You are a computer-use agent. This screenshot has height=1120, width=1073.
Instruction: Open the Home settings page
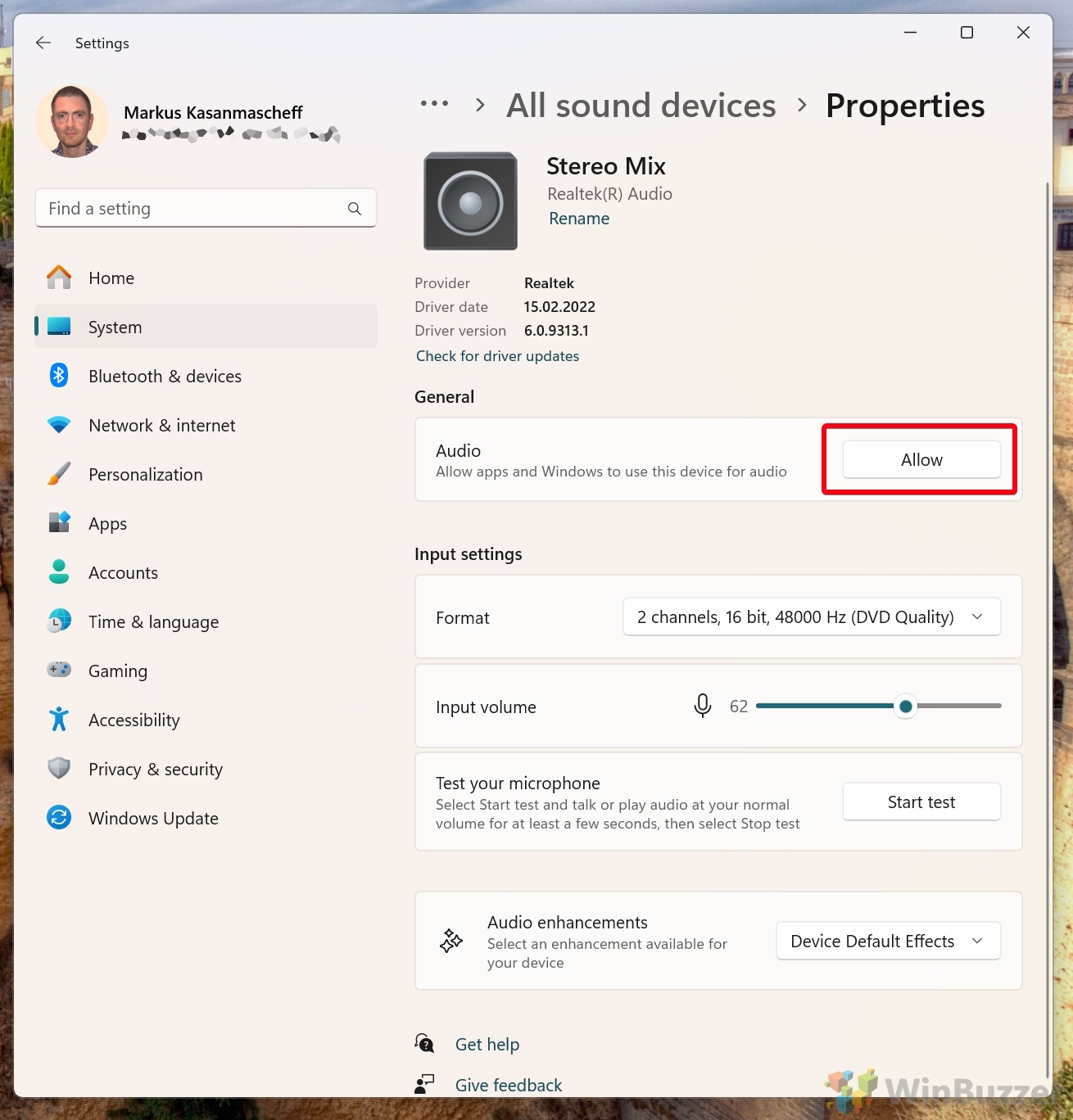pos(206,278)
